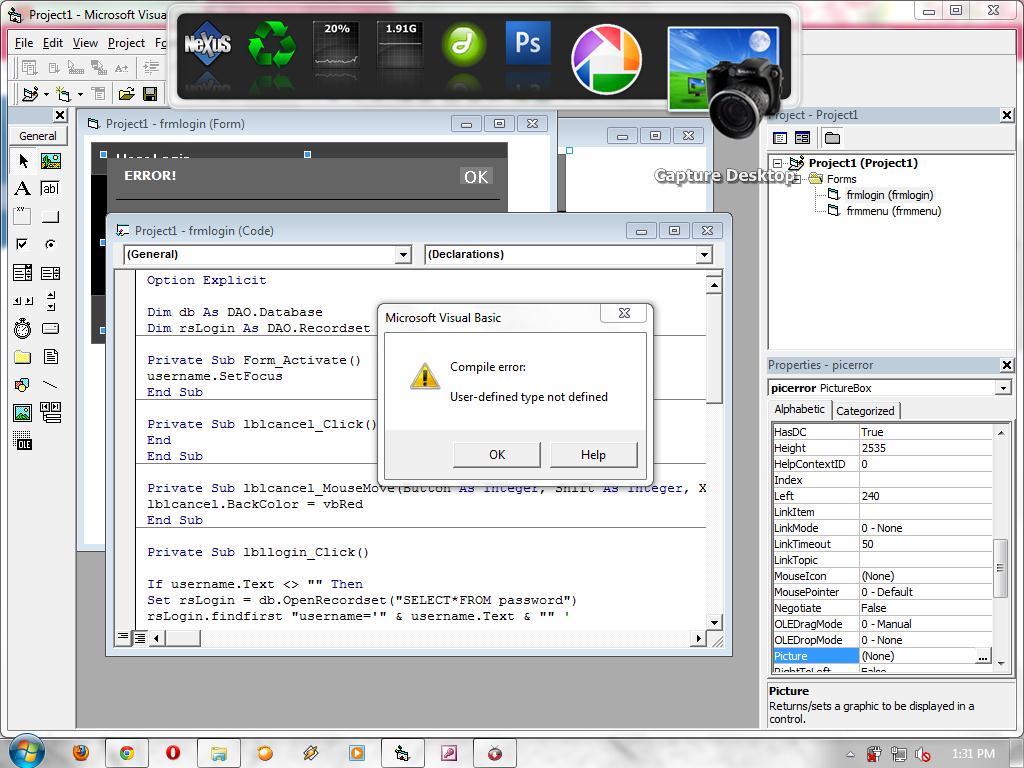Select the OLE control in toolbox

[x=23, y=441]
